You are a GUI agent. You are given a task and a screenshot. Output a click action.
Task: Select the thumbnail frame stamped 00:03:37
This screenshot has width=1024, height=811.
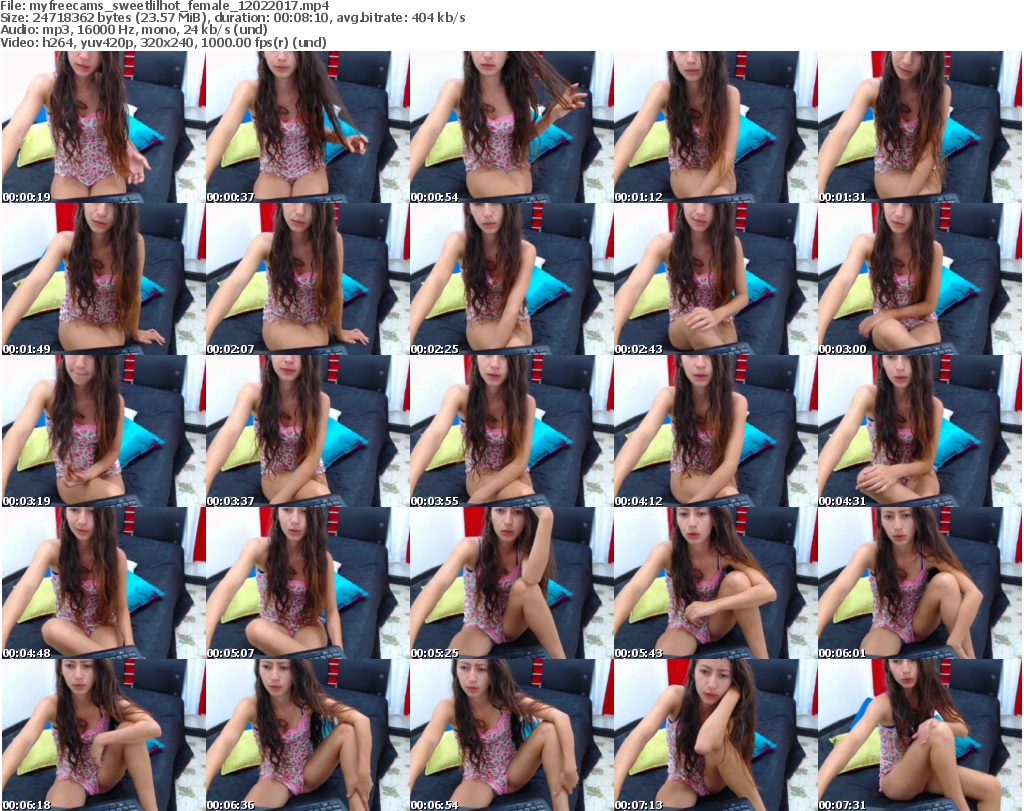308,432
